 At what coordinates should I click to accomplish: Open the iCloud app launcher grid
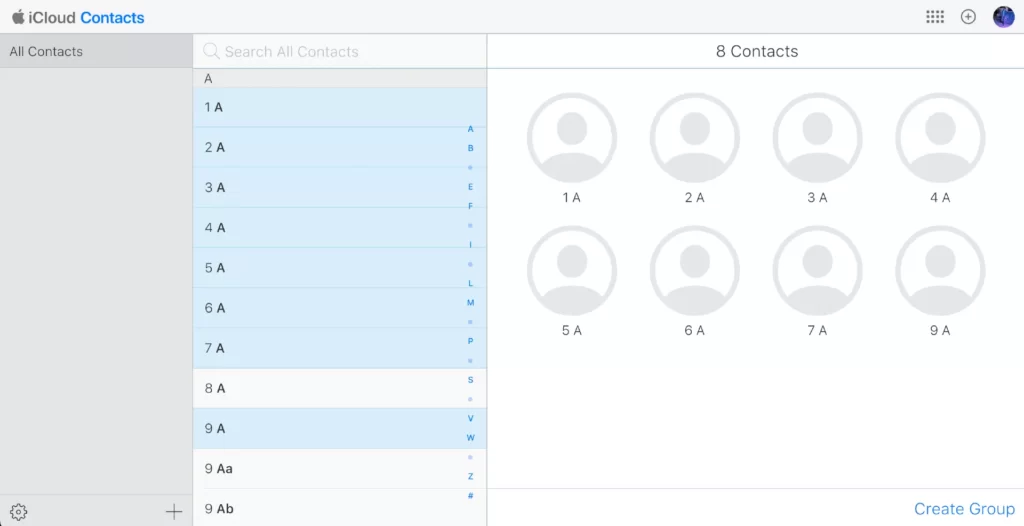tap(935, 17)
